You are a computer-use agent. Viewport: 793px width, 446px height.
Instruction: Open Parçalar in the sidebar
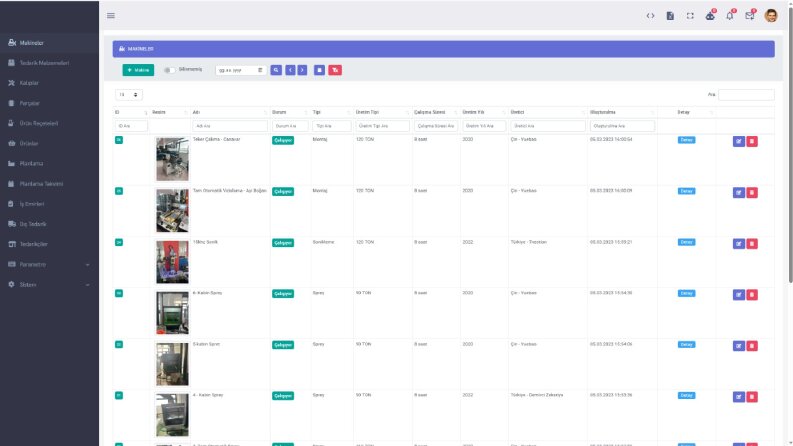click(x=50, y=103)
